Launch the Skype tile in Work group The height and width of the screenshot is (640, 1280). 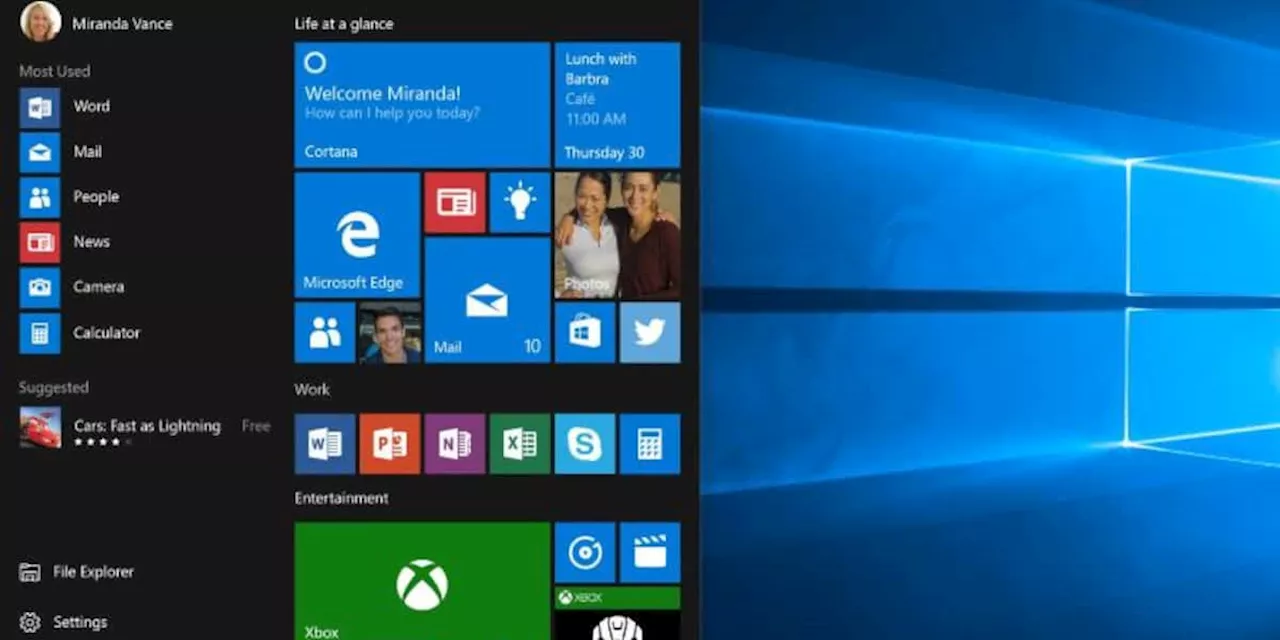pyautogui.click(x=585, y=443)
